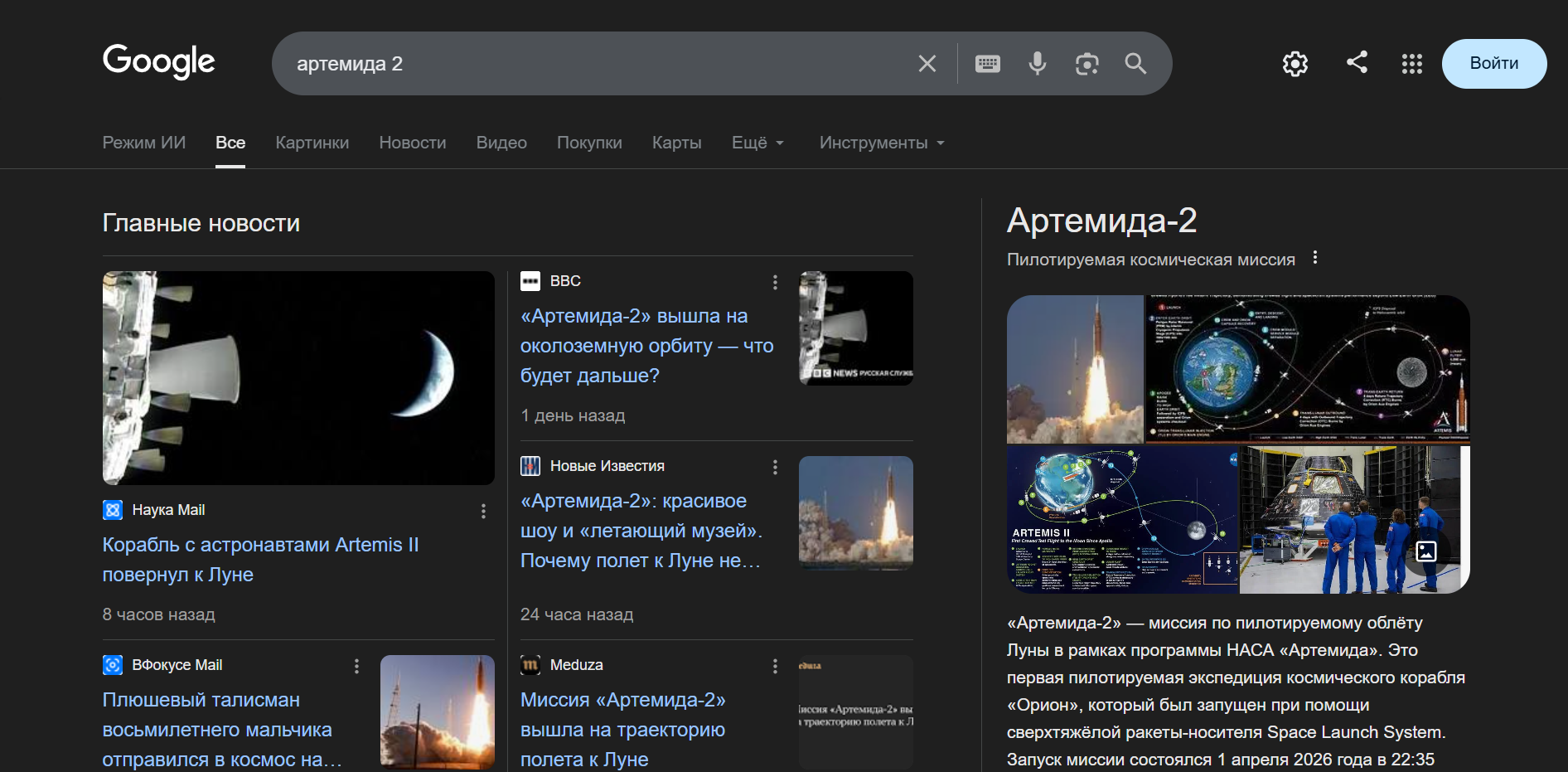Open the Google apps grid
Screen dimensions: 1568x772
tap(1411, 64)
